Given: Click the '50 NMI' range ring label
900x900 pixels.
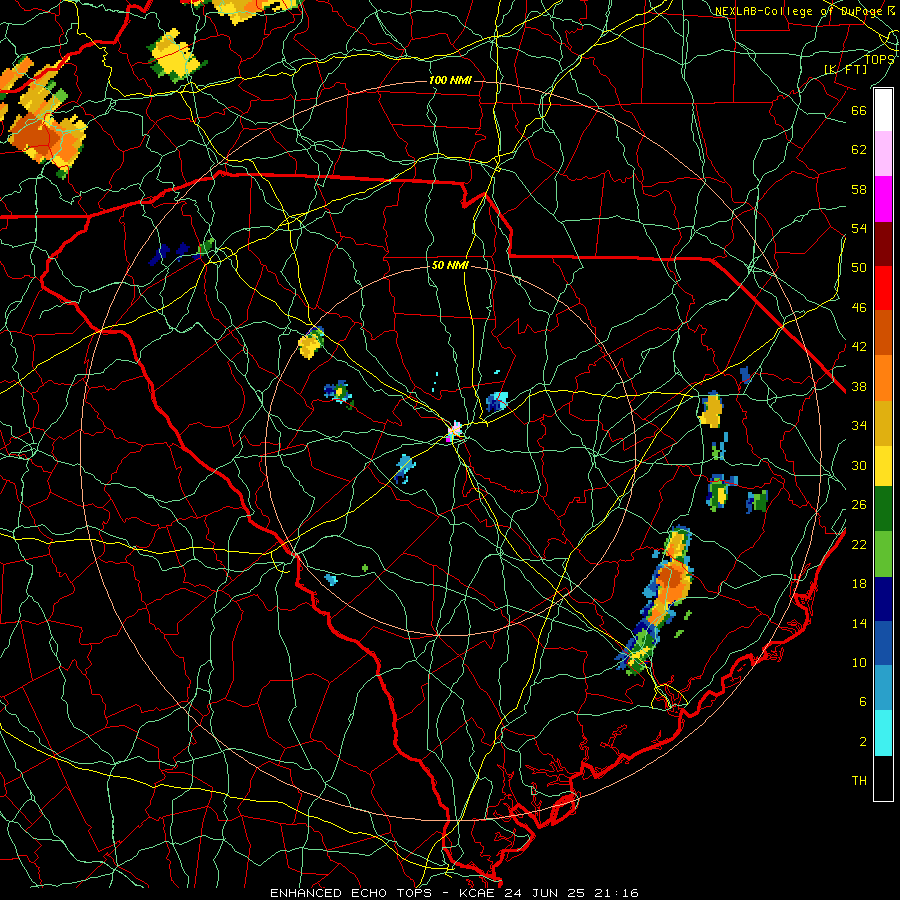Looking at the screenshot, I should [x=450, y=265].
